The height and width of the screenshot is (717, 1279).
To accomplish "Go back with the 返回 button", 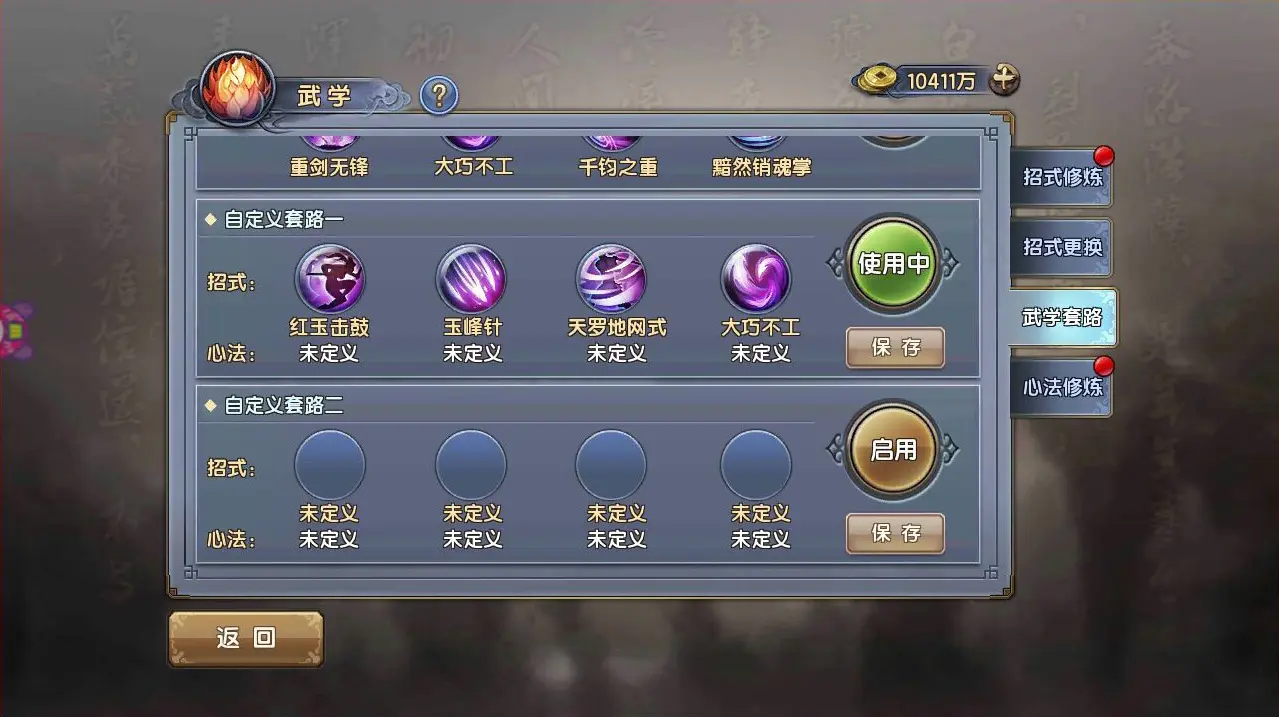I will [246, 638].
